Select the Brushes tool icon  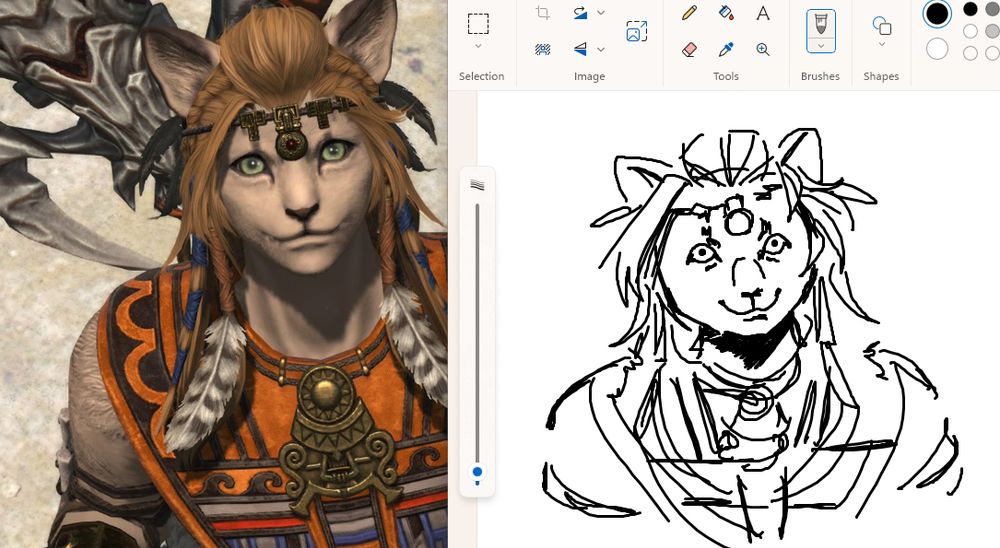pyautogui.click(x=820, y=23)
